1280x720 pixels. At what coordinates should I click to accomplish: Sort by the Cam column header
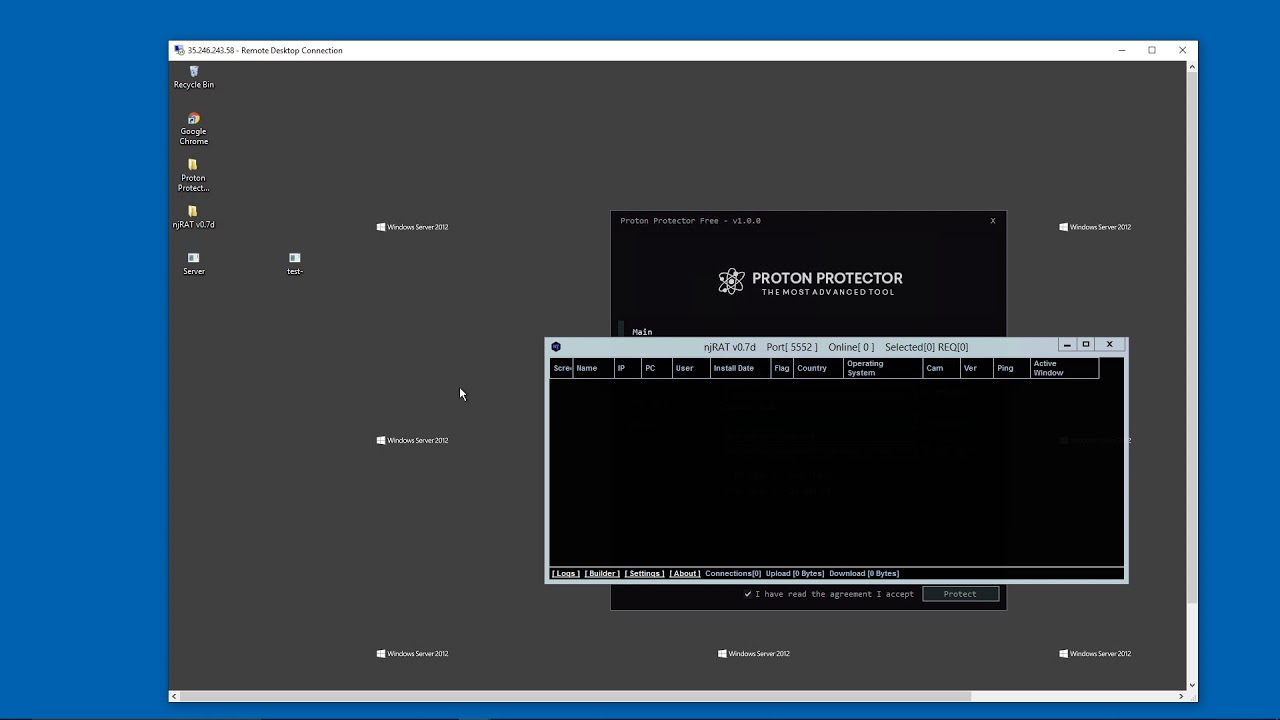(941, 368)
